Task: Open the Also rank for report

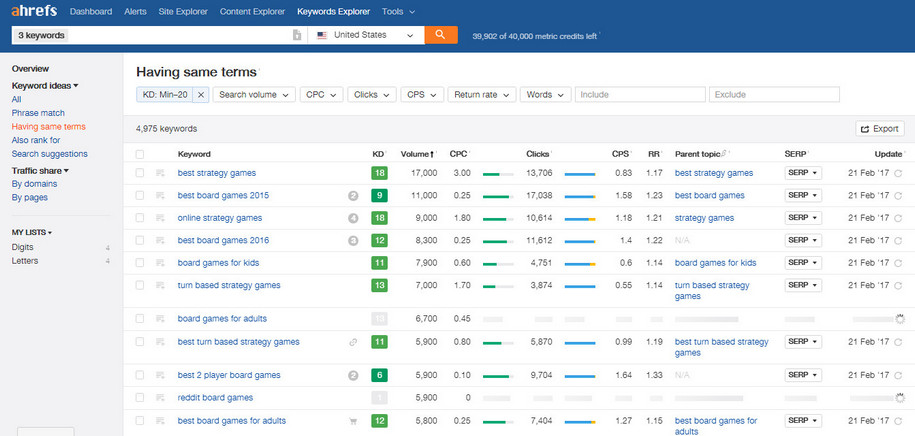Action: pyautogui.click(x=36, y=140)
